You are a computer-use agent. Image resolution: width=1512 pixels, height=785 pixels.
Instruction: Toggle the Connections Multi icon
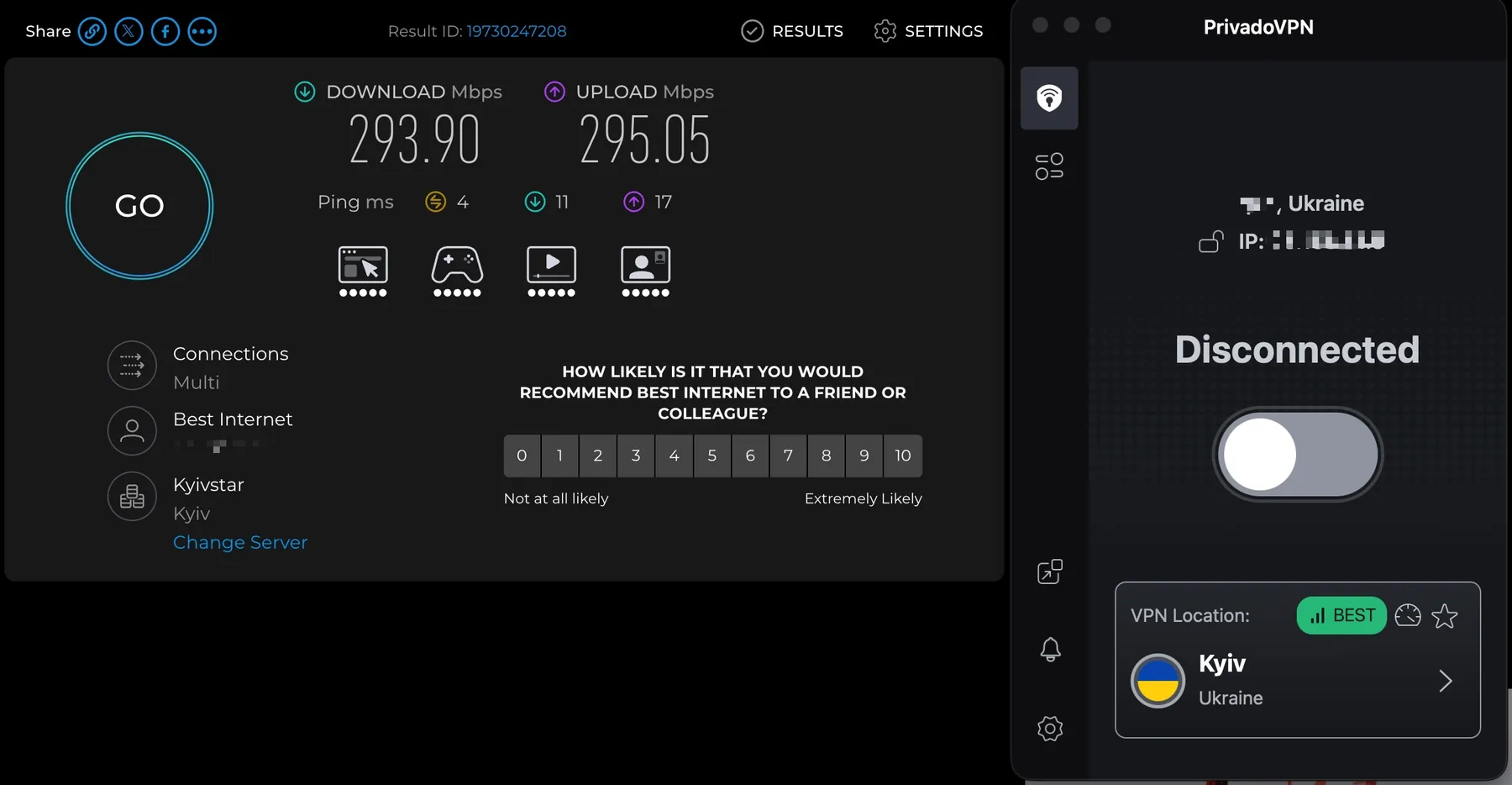(132, 366)
